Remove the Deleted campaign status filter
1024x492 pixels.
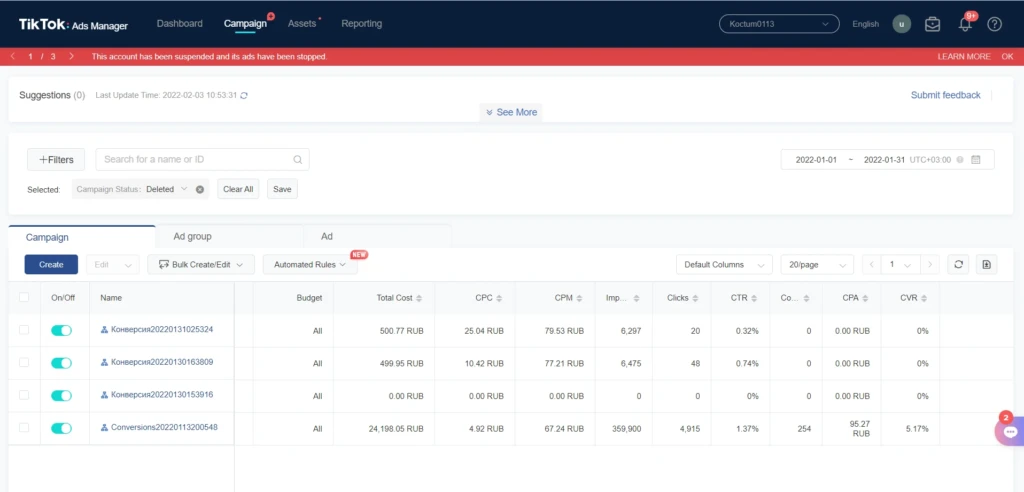[200, 189]
